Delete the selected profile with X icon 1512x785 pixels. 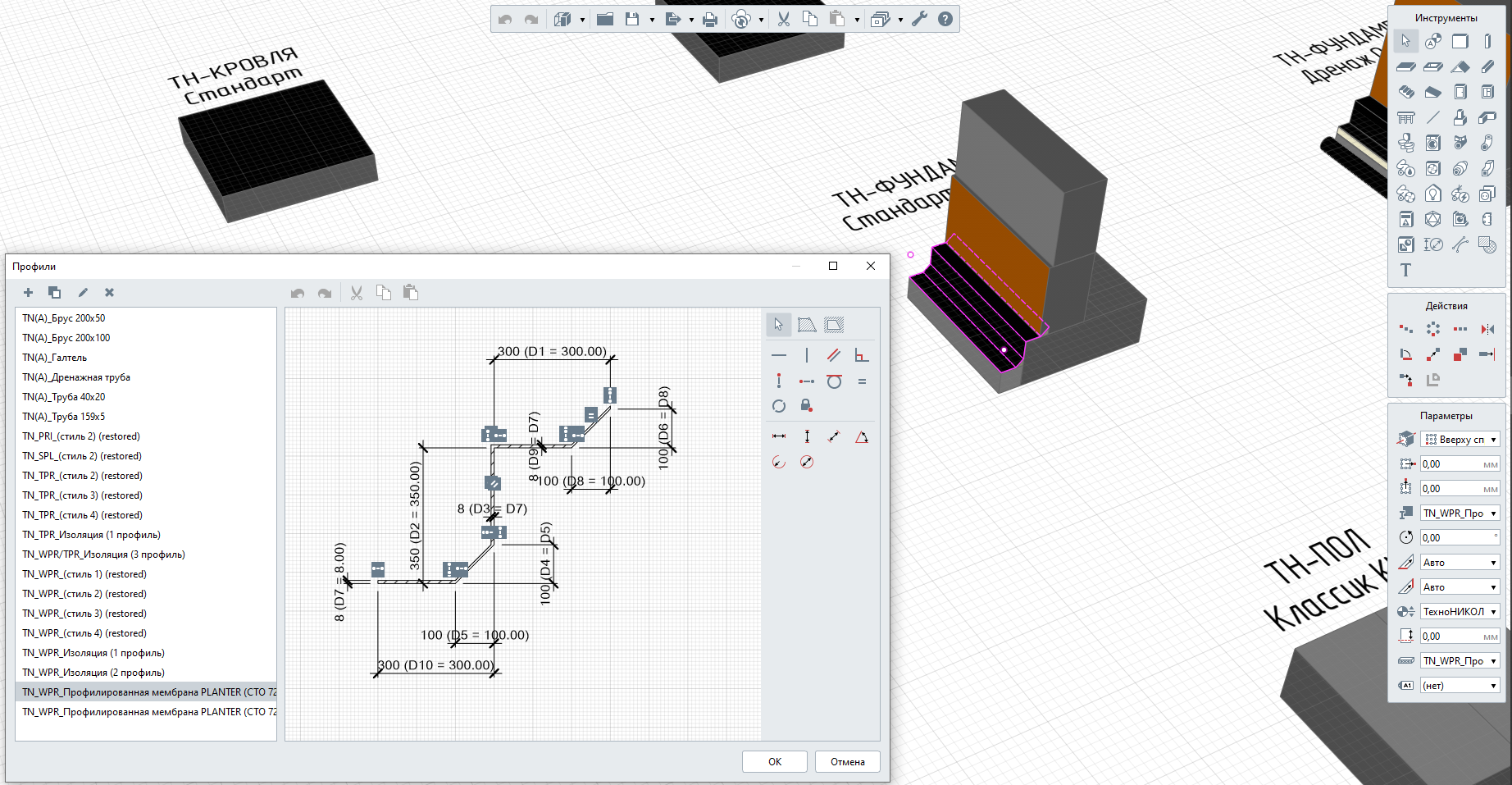click(x=109, y=293)
